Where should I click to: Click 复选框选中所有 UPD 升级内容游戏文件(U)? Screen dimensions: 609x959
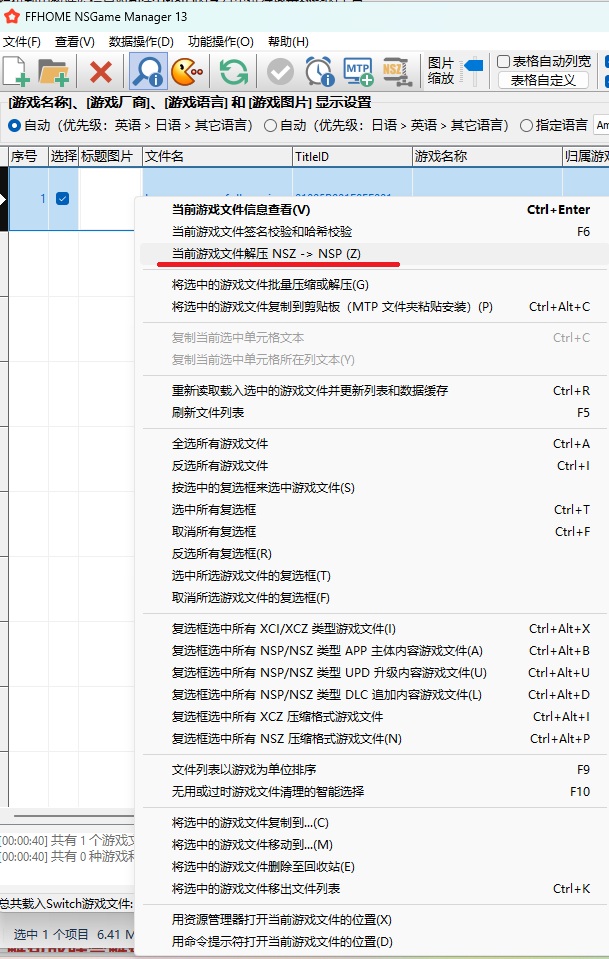[x=374, y=673]
